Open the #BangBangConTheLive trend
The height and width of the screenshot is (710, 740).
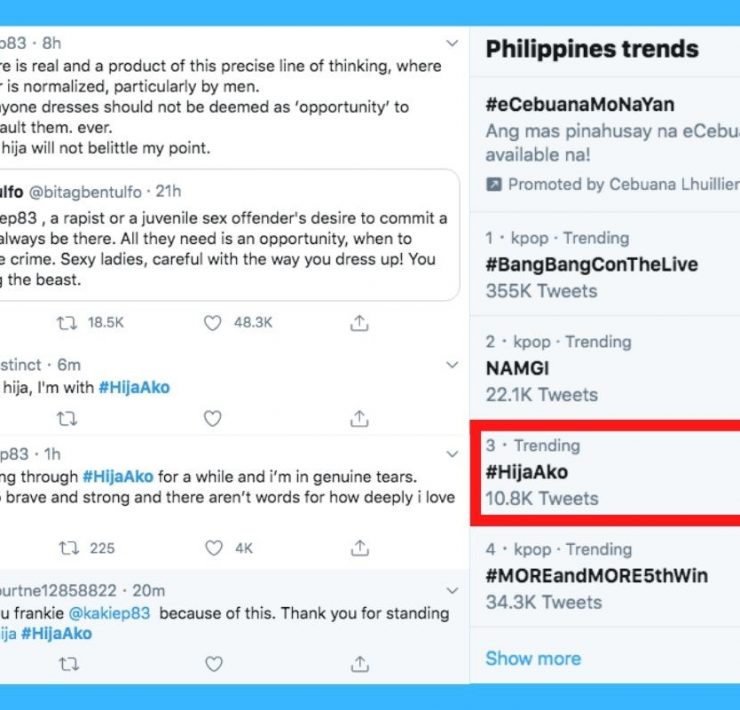point(591,265)
